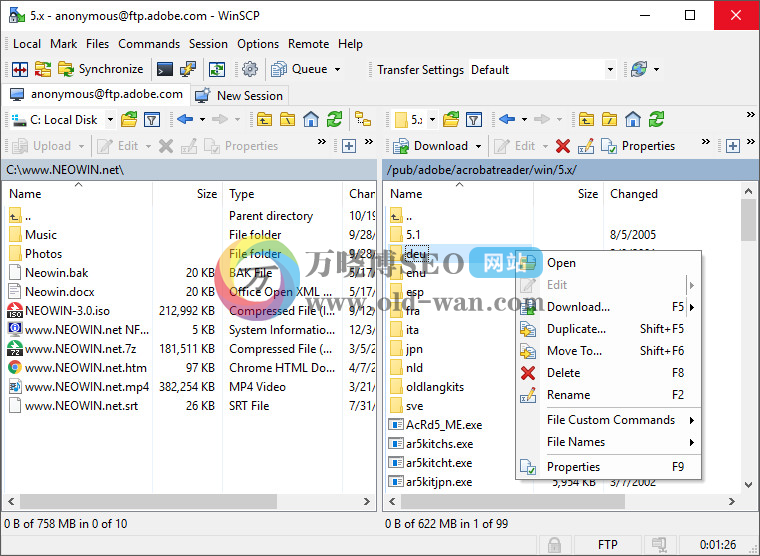Choose Properties from the context menu
This screenshot has height=556, width=760.
point(608,467)
